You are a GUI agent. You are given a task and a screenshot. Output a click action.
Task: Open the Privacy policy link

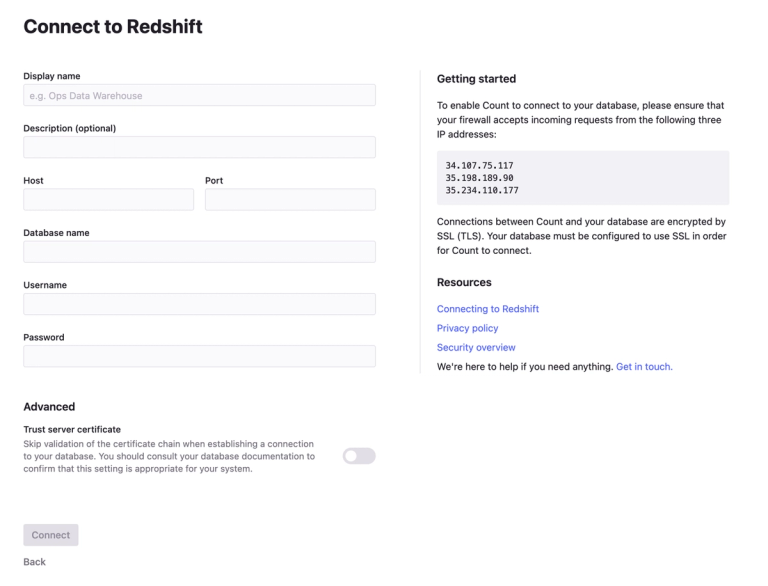coord(467,328)
